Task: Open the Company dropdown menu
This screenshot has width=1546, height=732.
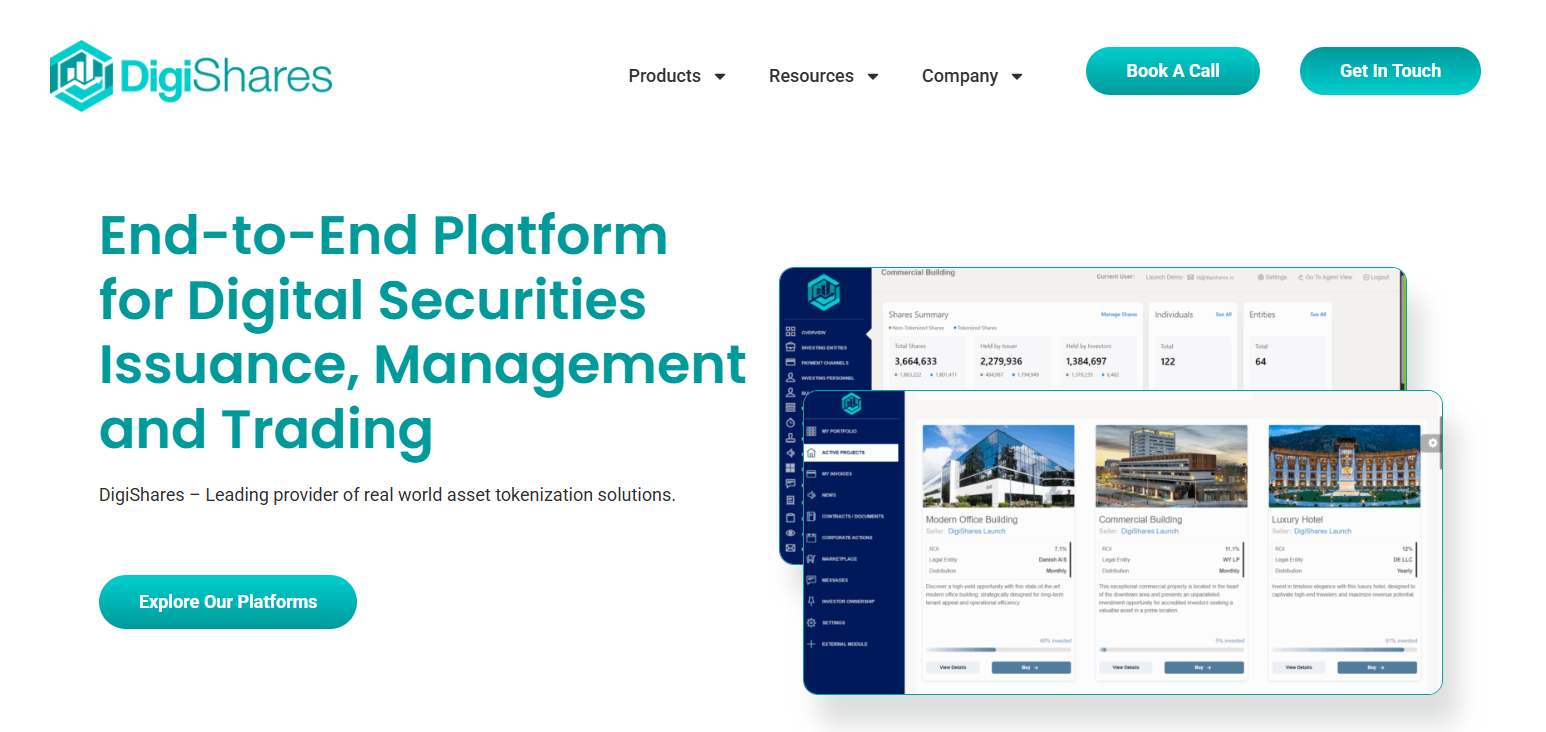Action: 972,76
